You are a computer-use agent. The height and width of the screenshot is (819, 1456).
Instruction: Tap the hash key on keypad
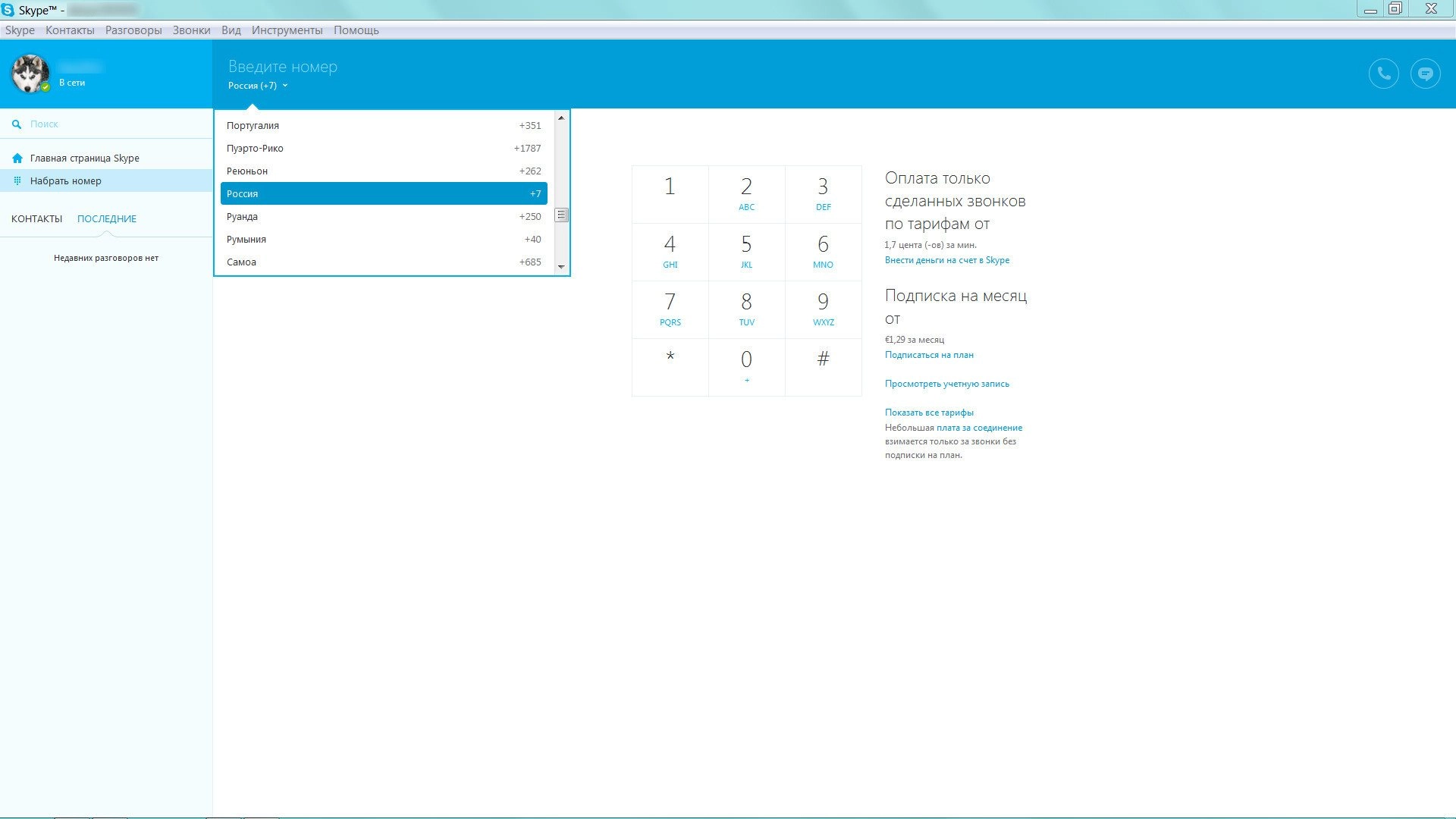pos(824,367)
